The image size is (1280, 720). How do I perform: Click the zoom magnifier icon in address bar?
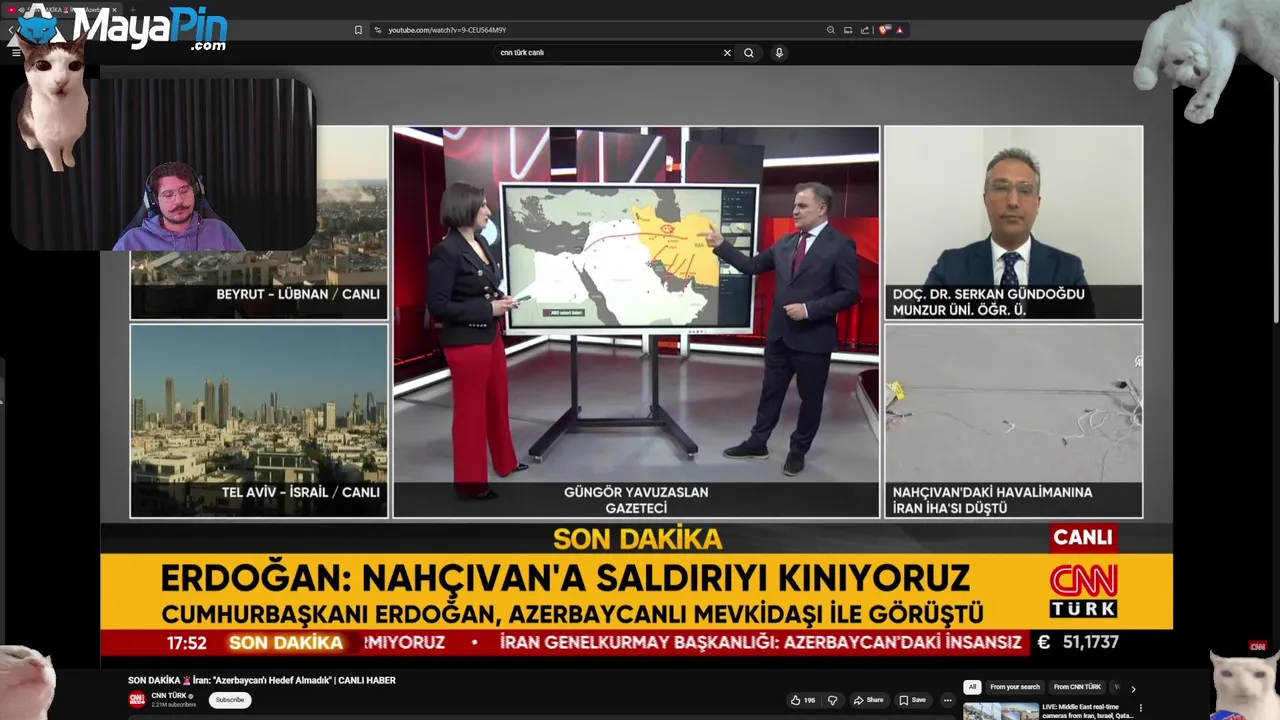point(830,30)
